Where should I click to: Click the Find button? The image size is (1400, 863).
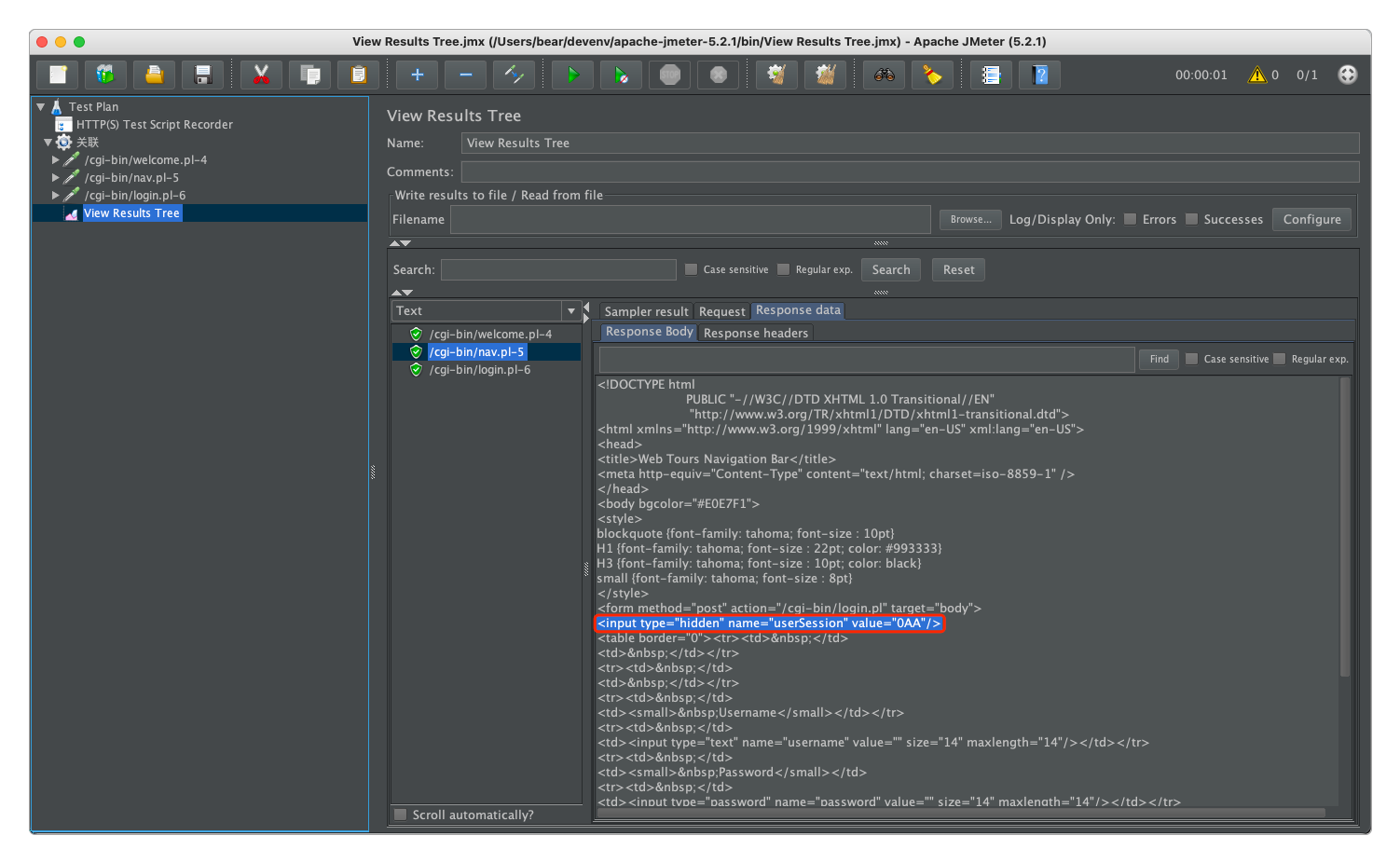(1159, 359)
